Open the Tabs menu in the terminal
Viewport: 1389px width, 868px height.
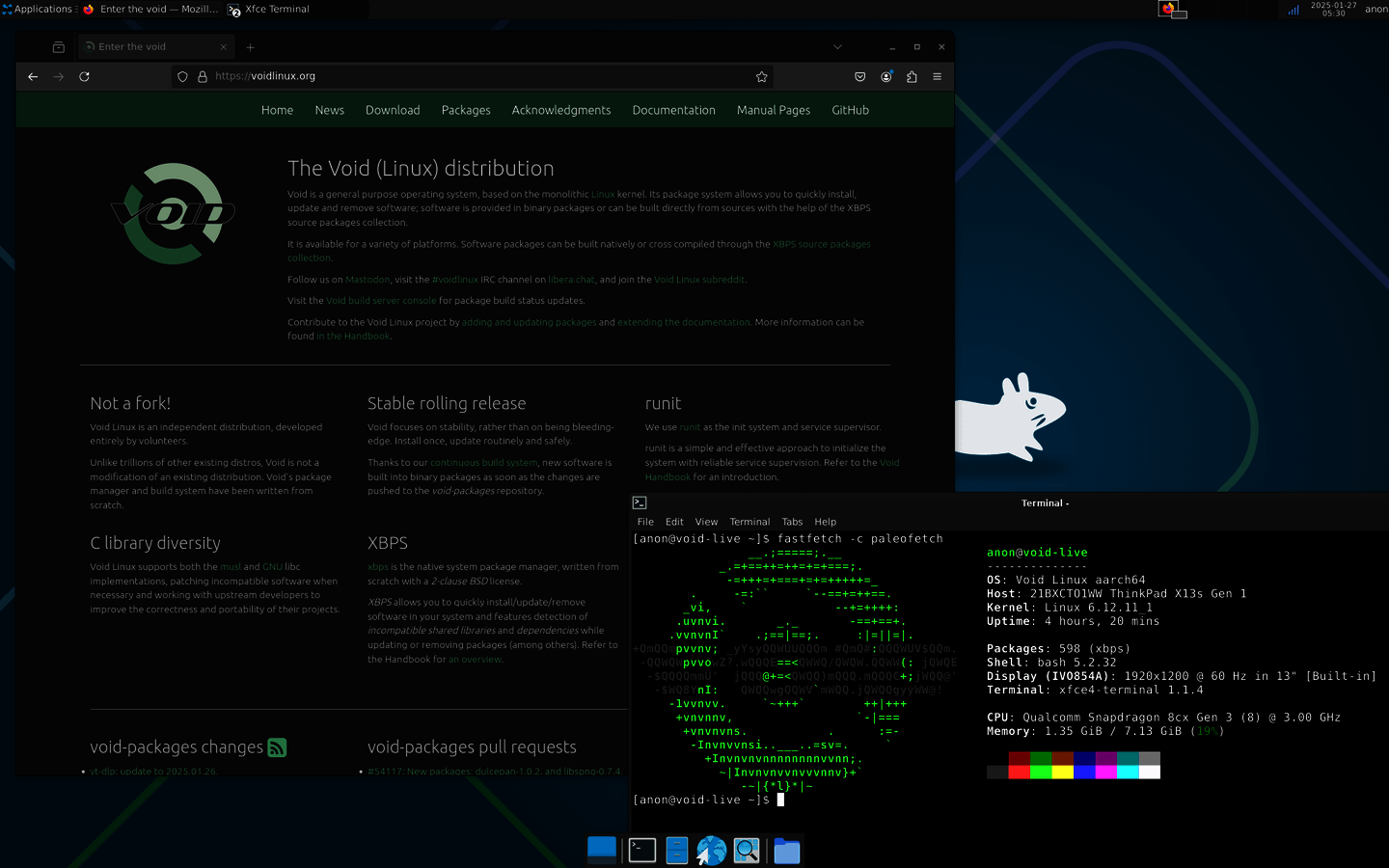pyautogui.click(x=792, y=522)
